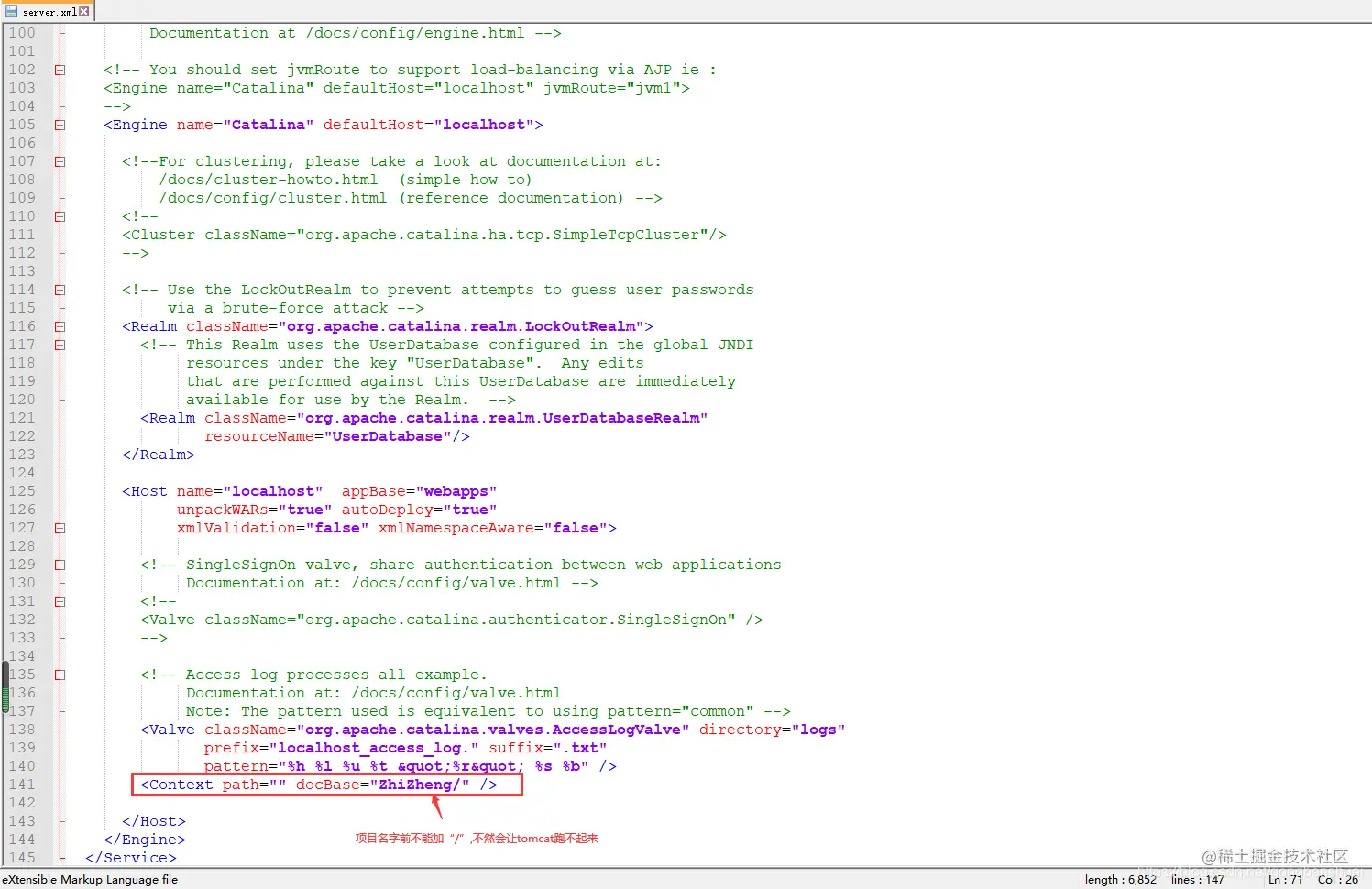Click the closing </Engine> tag
1372x889 pixels.
[145, 840]
